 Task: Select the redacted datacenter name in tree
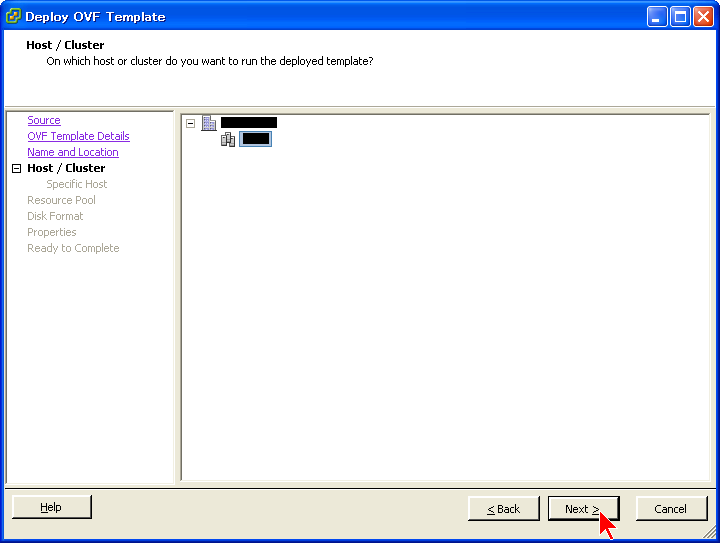(x=249, y=123)
